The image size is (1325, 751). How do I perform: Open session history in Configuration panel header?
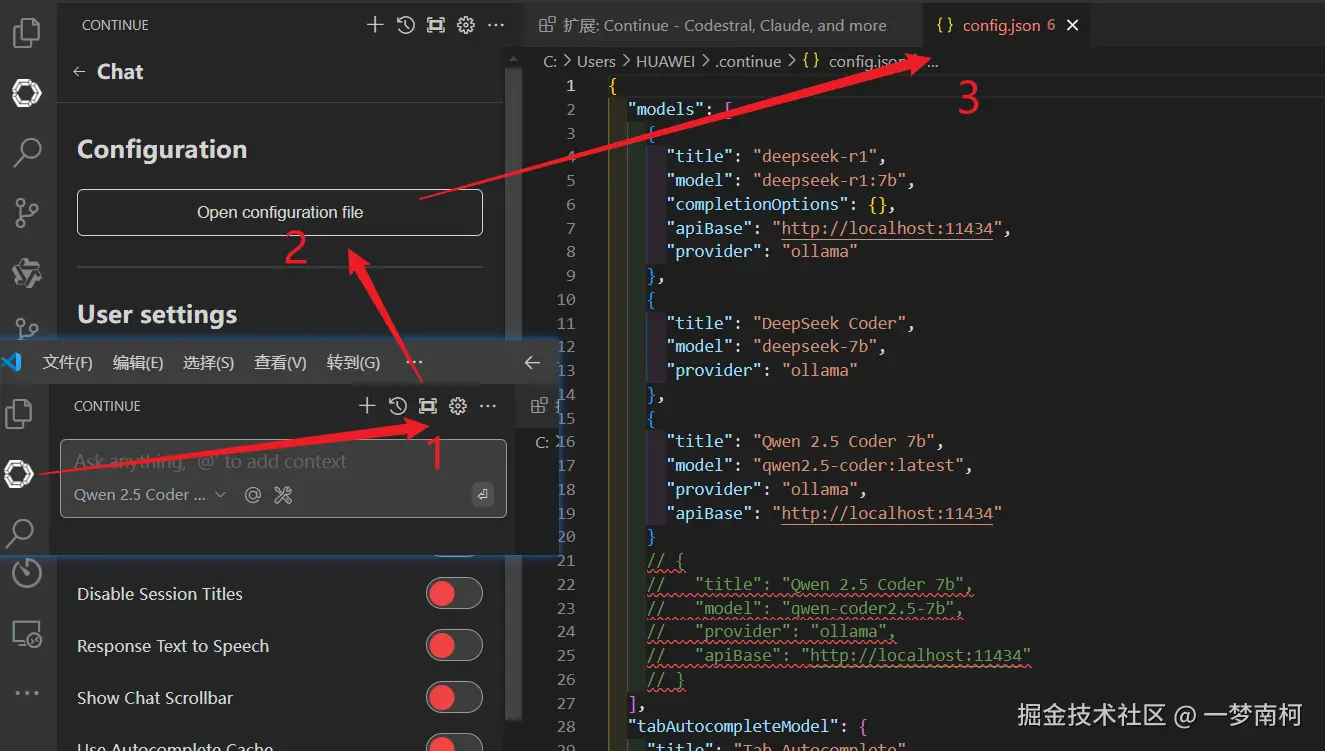[405, 25]
